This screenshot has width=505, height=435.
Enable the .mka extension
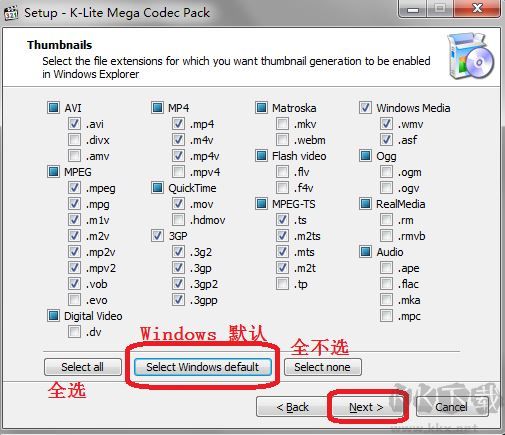[386, 300]
